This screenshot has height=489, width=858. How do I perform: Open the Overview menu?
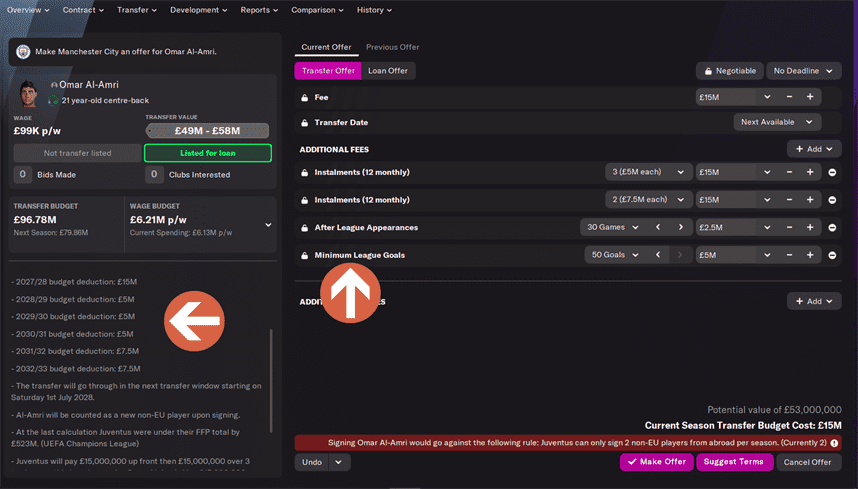point(28,10)
